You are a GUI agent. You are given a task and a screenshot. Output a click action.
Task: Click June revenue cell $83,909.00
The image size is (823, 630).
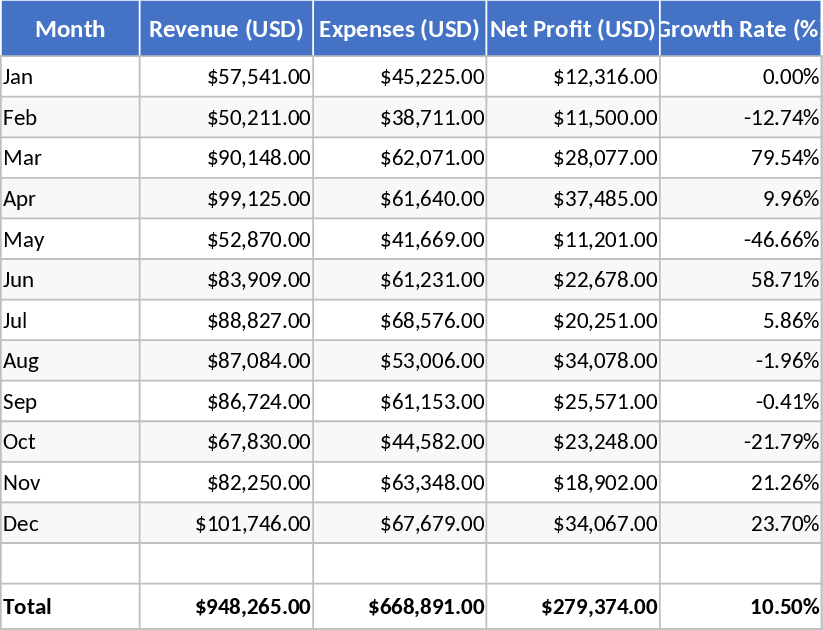coord(259,280)
